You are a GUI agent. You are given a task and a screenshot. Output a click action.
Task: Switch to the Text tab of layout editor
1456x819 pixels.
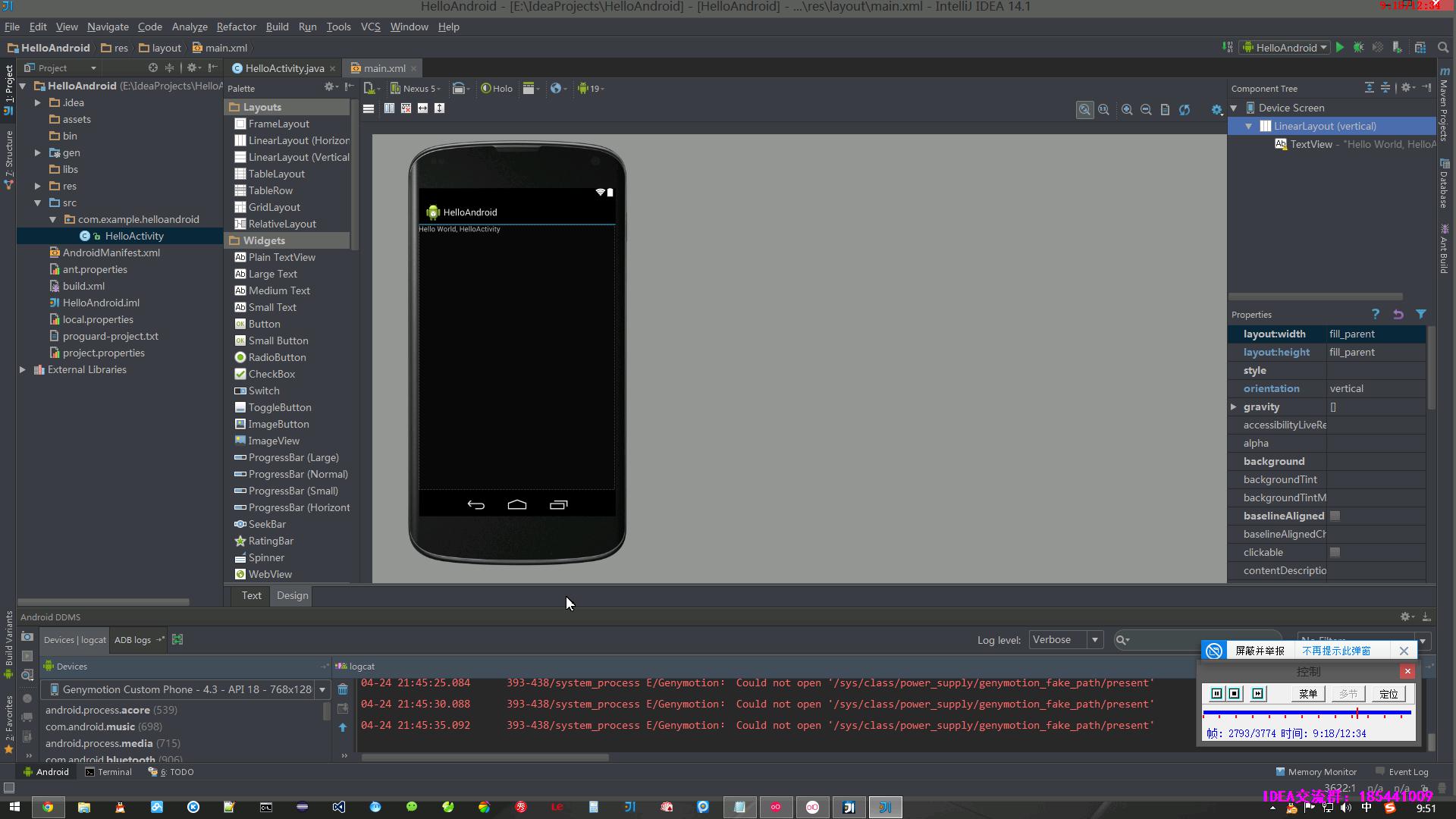click(x=251, y=595)
